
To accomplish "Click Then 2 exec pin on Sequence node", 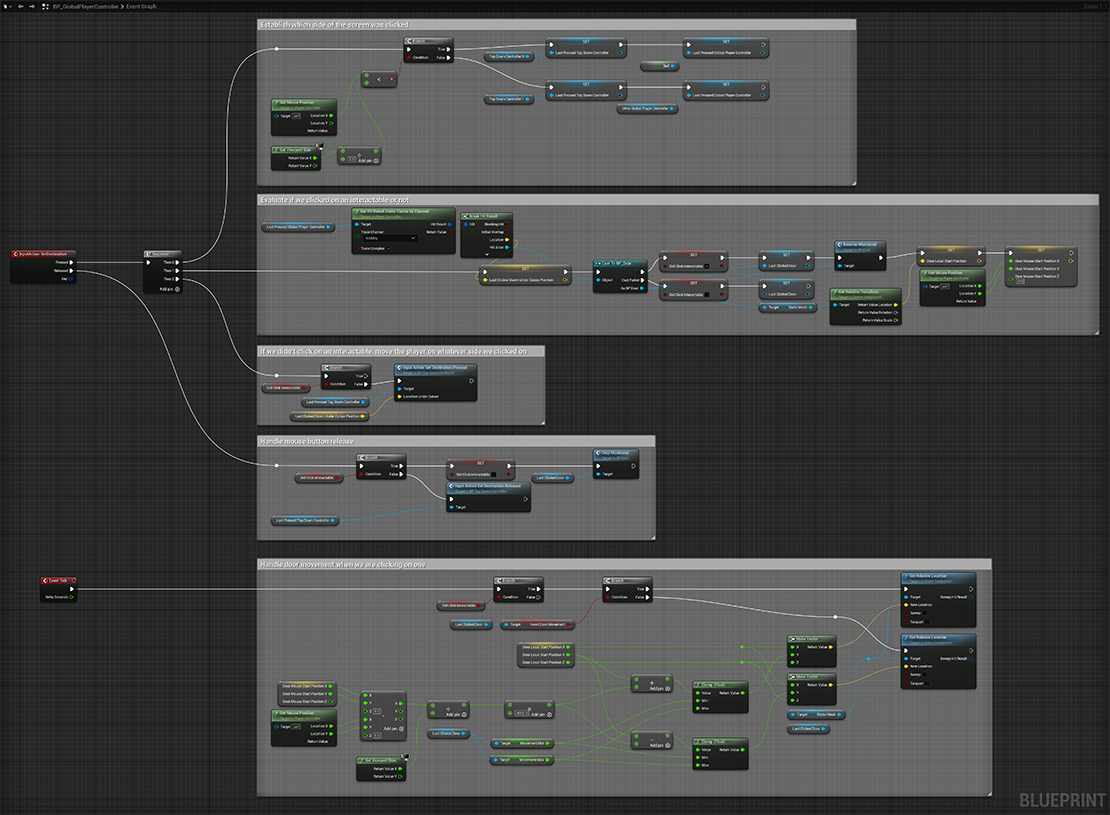I will pyautogui.click(x=178, y=279).
